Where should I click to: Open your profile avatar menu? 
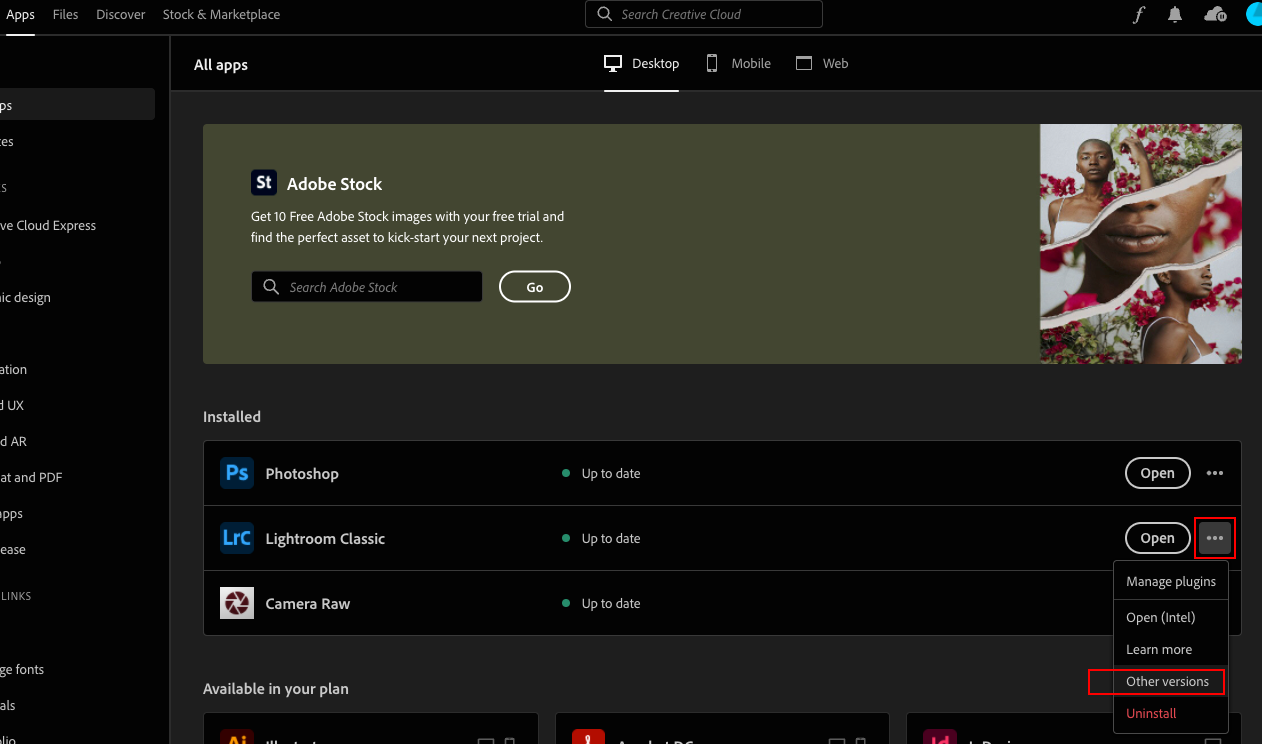coord(1253,15)
